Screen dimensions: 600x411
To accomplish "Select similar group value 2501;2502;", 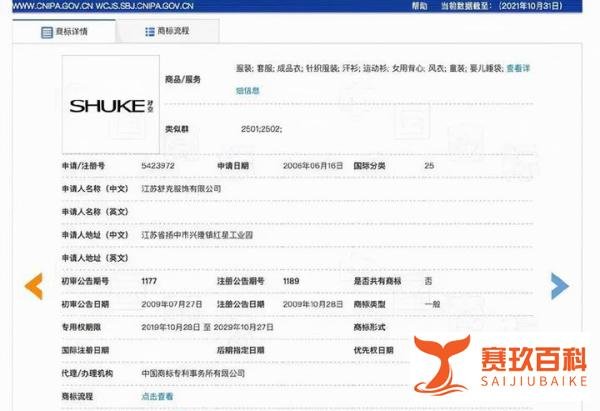I will pyautogui.click(x=261, y=129).
